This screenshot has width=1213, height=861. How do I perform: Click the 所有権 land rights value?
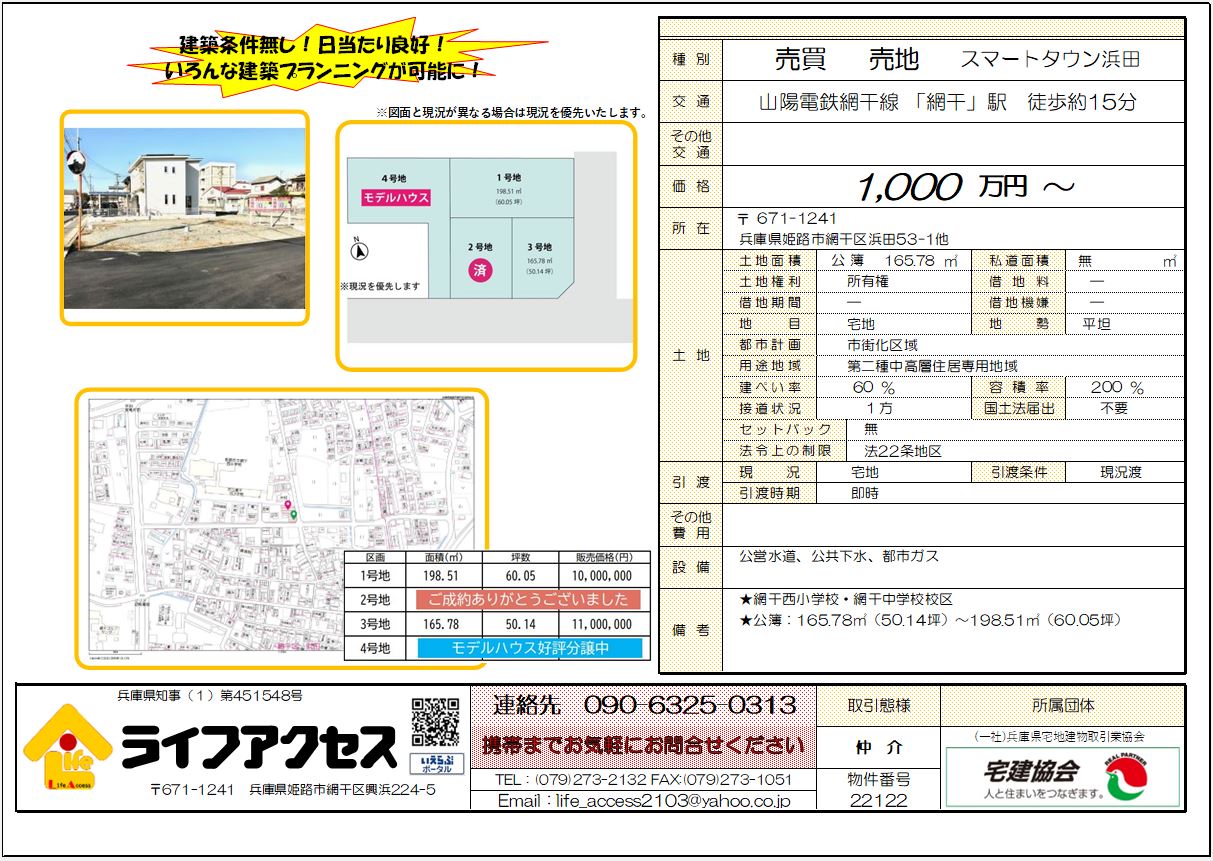coord(867,282)
